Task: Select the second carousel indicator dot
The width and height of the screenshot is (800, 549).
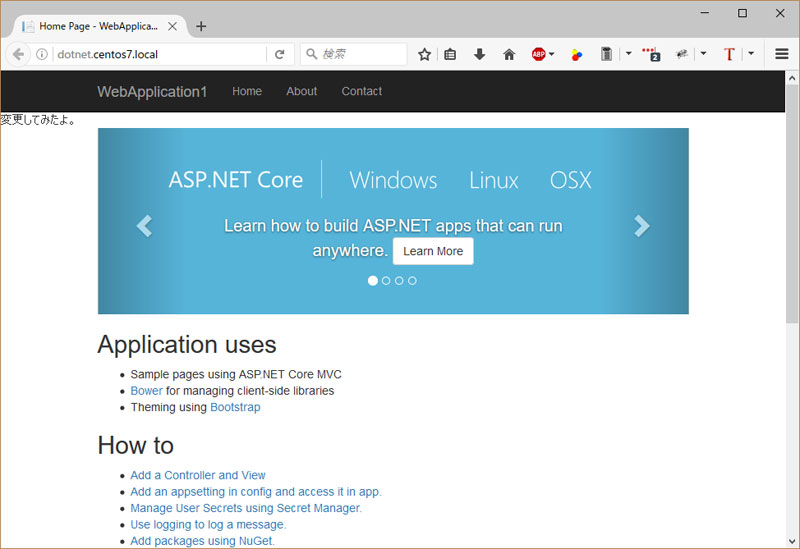Action: click(x=386, y=281)
